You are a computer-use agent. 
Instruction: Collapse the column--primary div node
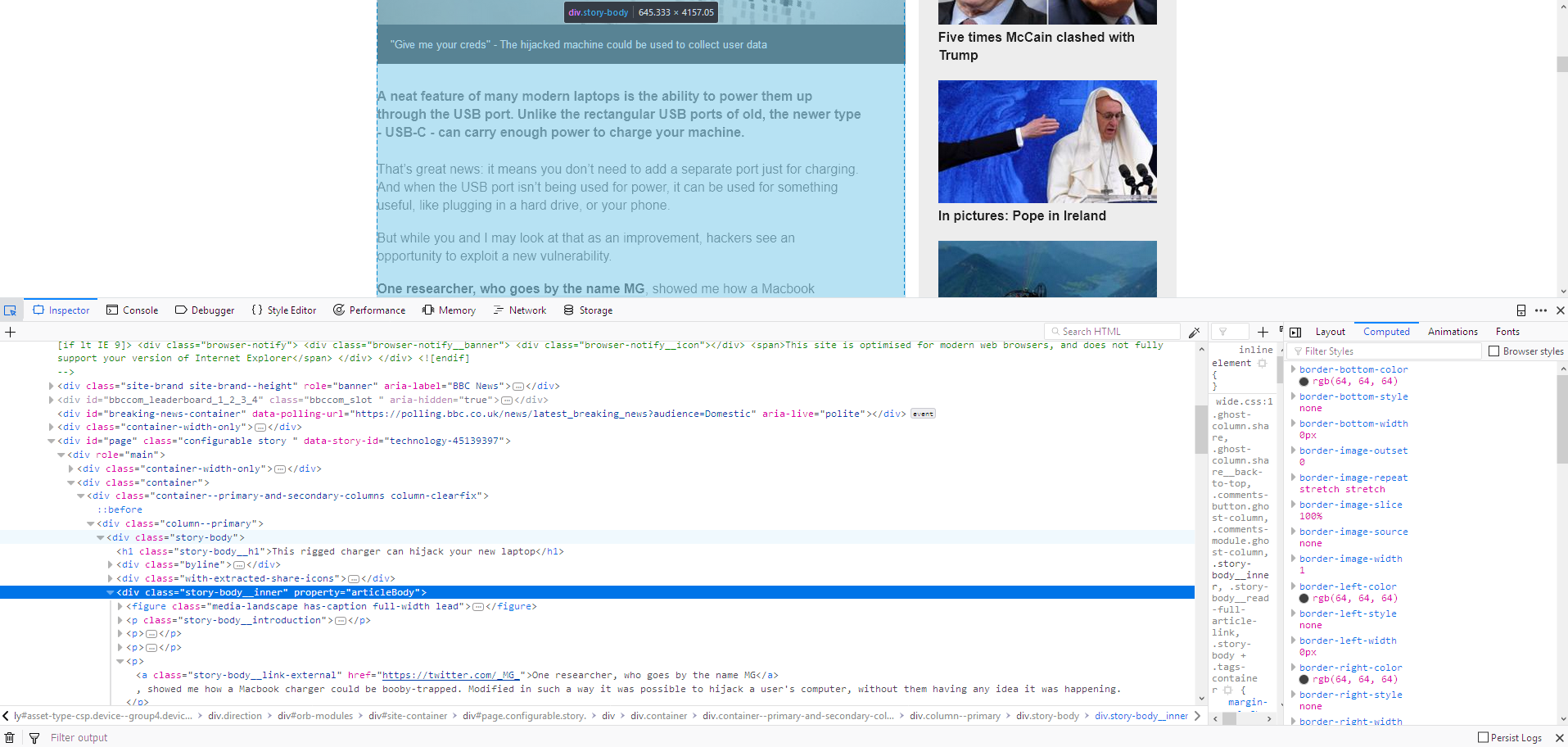coord(91,523)
